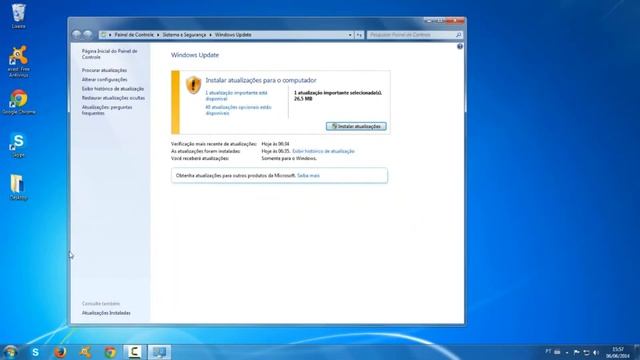Click Procurar atualizações link
This screenshot has width=640, height=360.
coord(104,70)
